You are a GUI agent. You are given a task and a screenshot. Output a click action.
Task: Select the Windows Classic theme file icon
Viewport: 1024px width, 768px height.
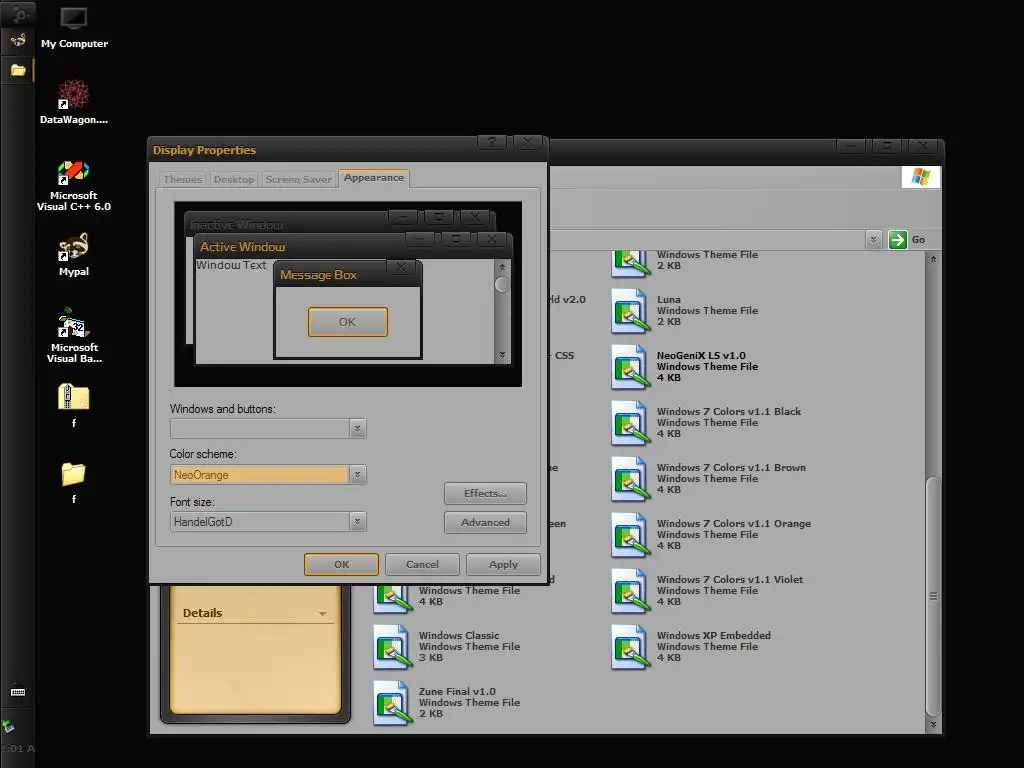[x=392, y=647]
